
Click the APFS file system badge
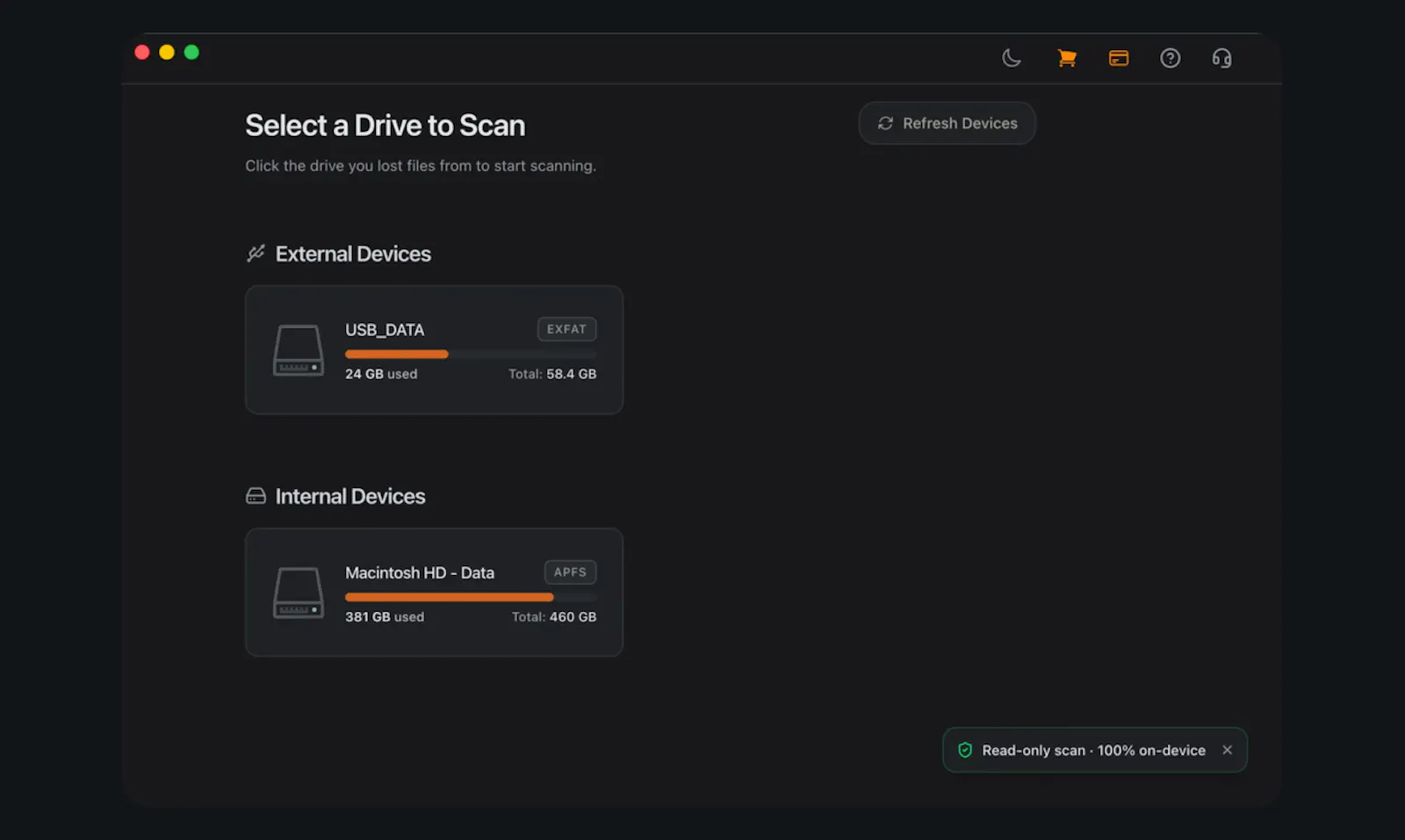pos(571,572)
